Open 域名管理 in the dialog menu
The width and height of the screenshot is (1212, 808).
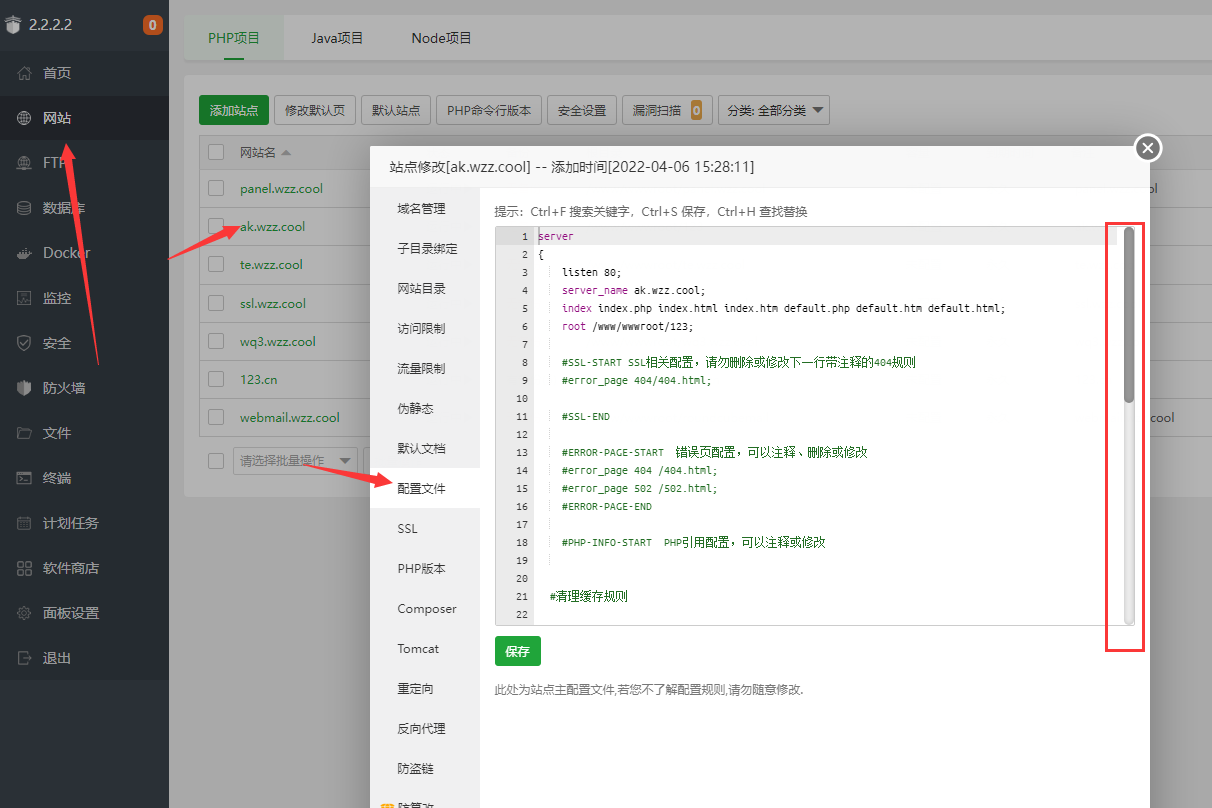coord(425,209)
